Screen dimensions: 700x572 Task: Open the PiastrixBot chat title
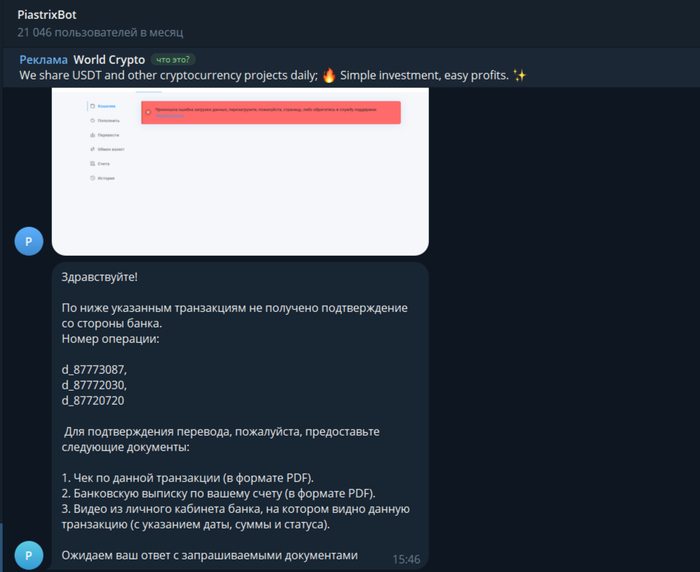pos(47,15)
